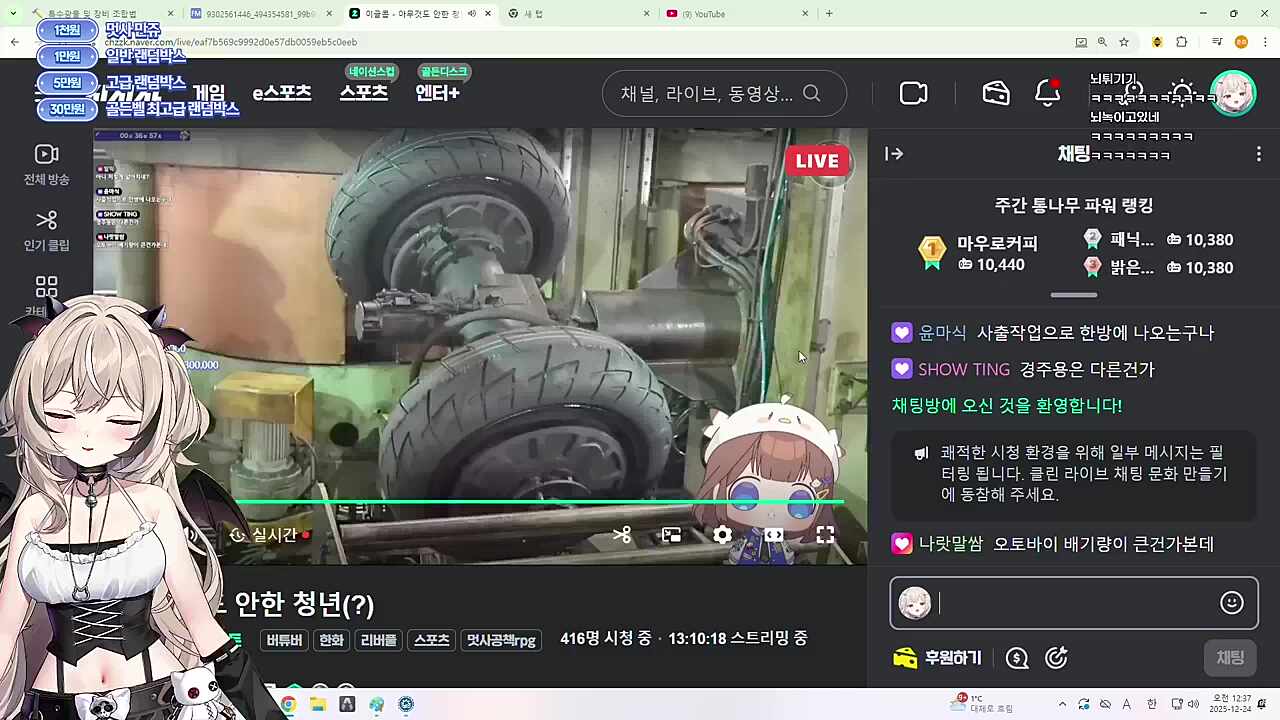Viewport: 1280px width, 720px height.
Task: Open the emoticon picker in chat input
Action: [1231, 603]
